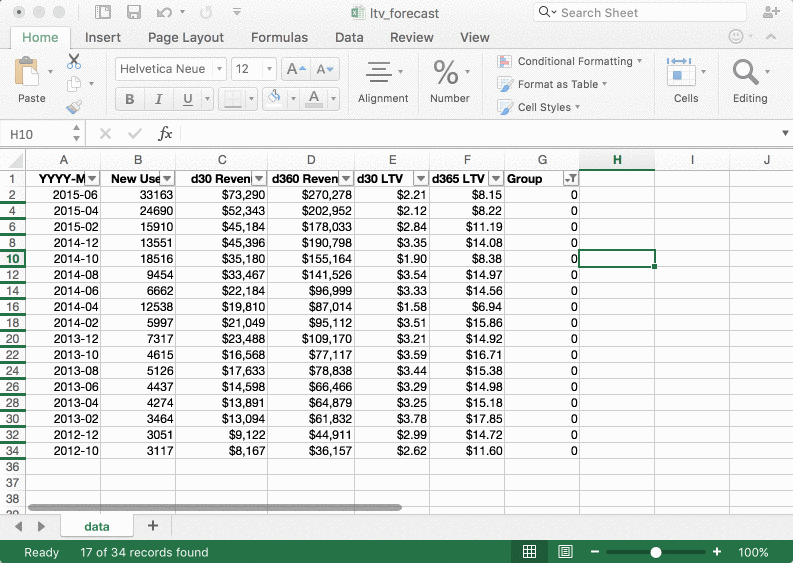Apply fill color paint bucket

275,98
